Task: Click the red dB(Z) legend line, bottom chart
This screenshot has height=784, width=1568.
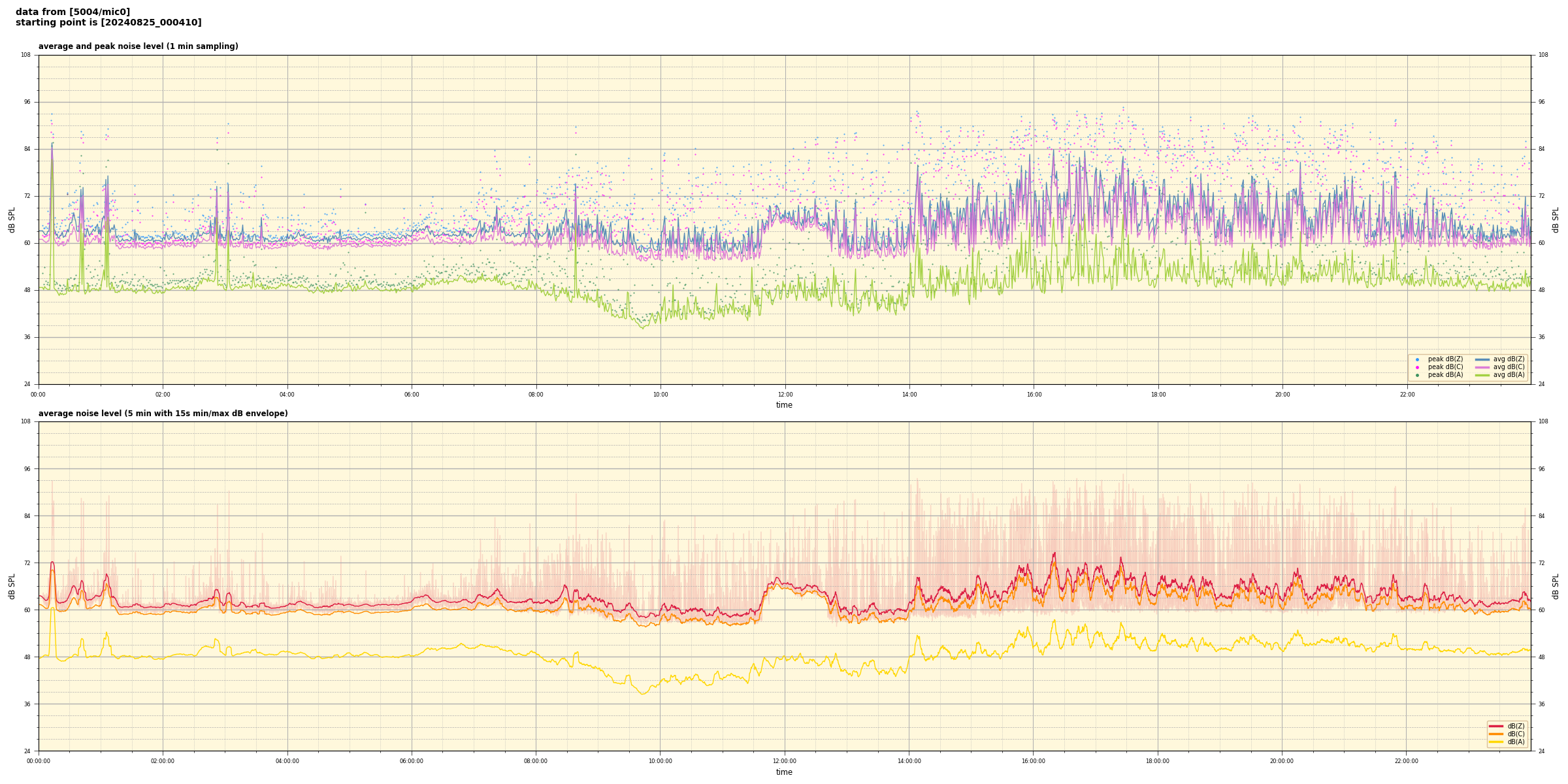Action: point(1495,726)
